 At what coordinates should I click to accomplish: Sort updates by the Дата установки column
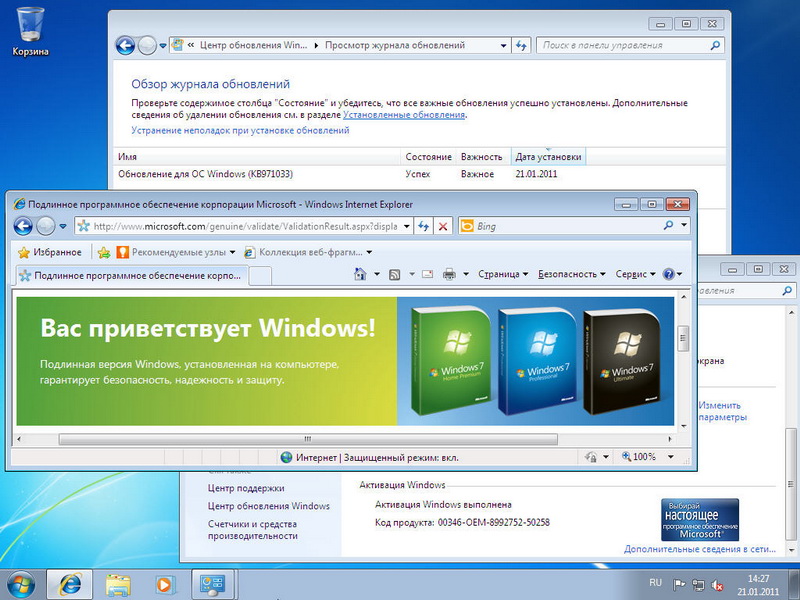pyautogui.click(x=548, y=157)
